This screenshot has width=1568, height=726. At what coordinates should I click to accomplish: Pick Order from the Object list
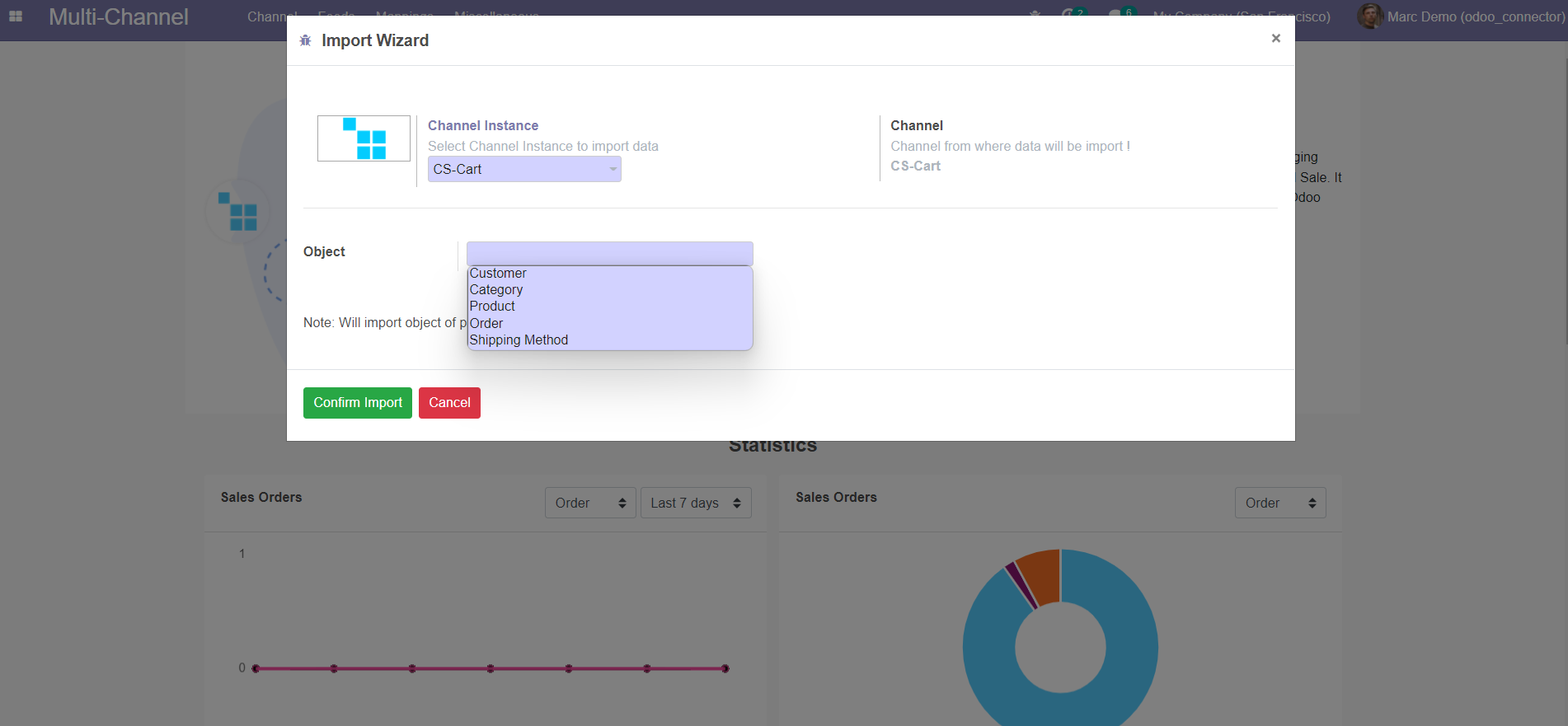[486, 324]
